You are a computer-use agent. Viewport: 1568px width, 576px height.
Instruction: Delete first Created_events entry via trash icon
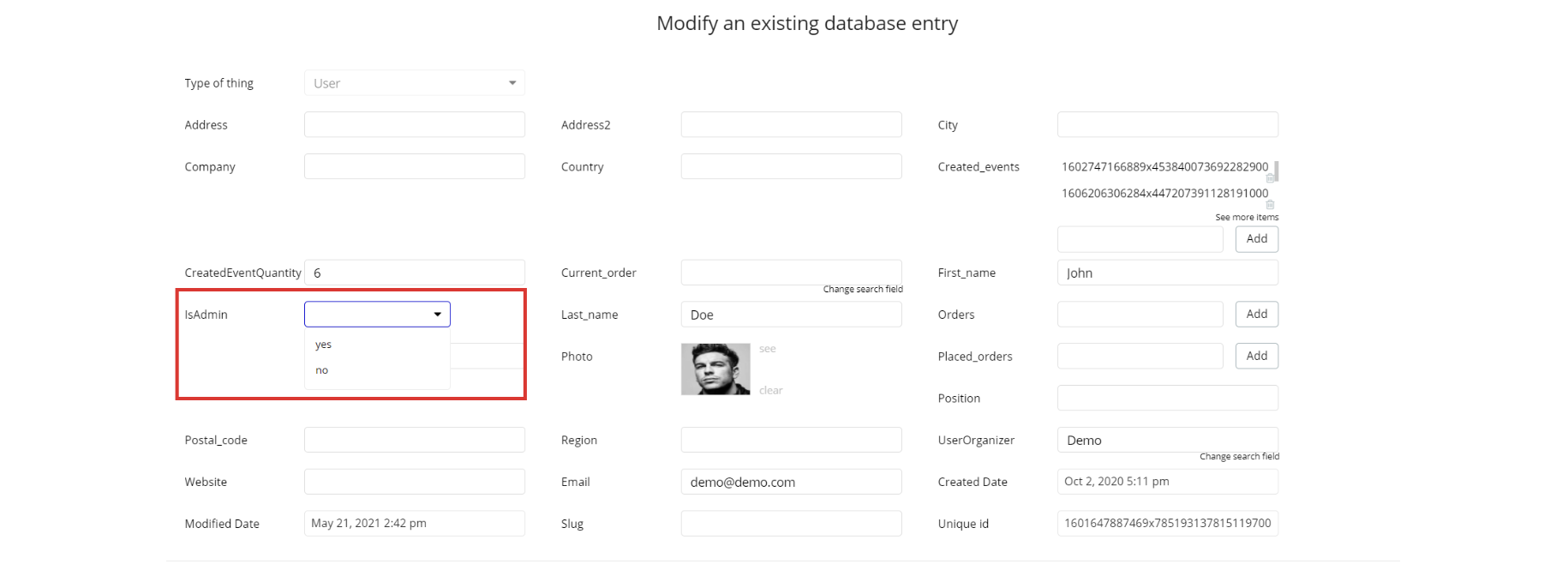1270,178
